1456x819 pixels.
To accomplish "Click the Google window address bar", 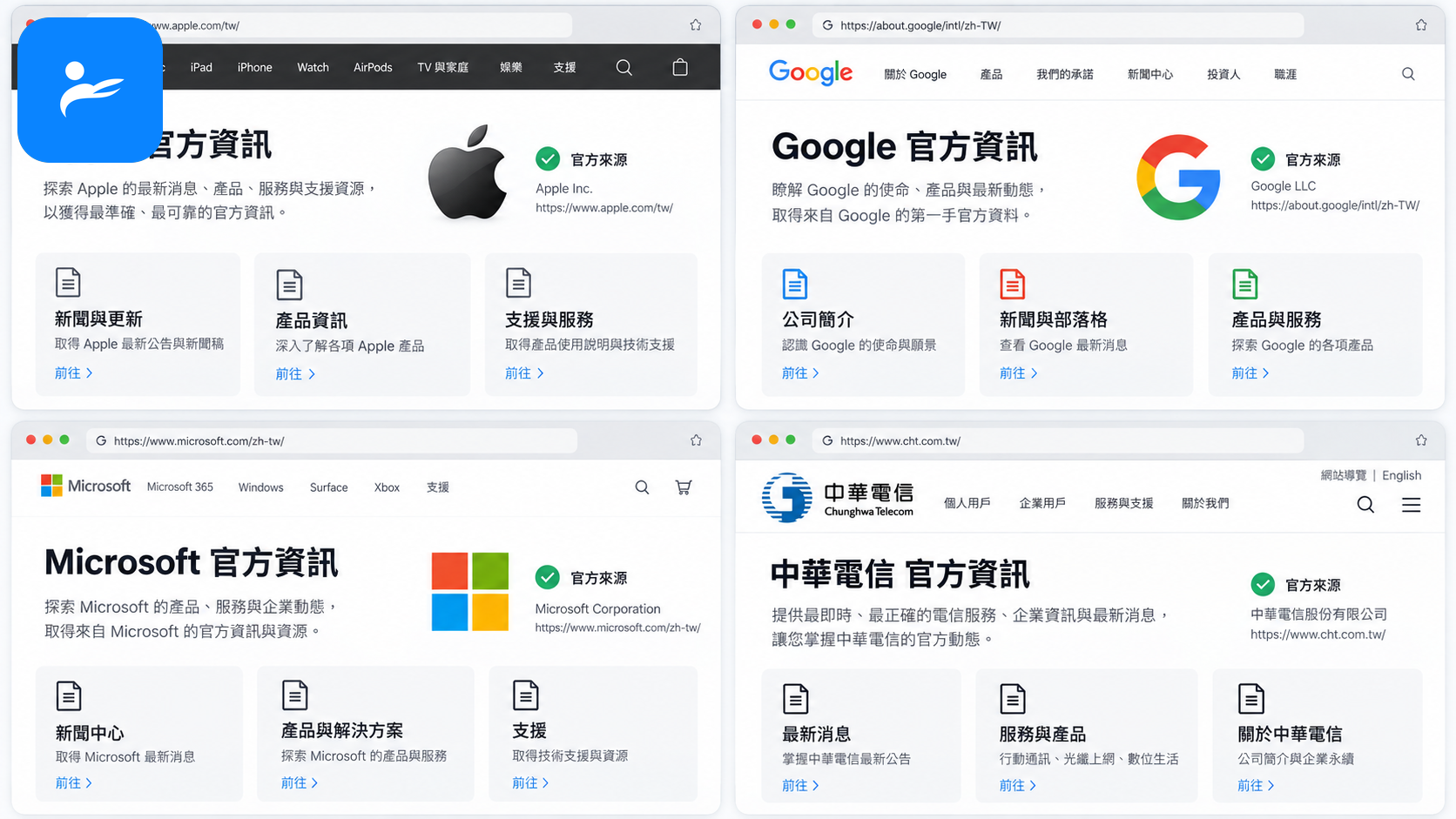I will pyautogui.click(x=1058, y=25).
